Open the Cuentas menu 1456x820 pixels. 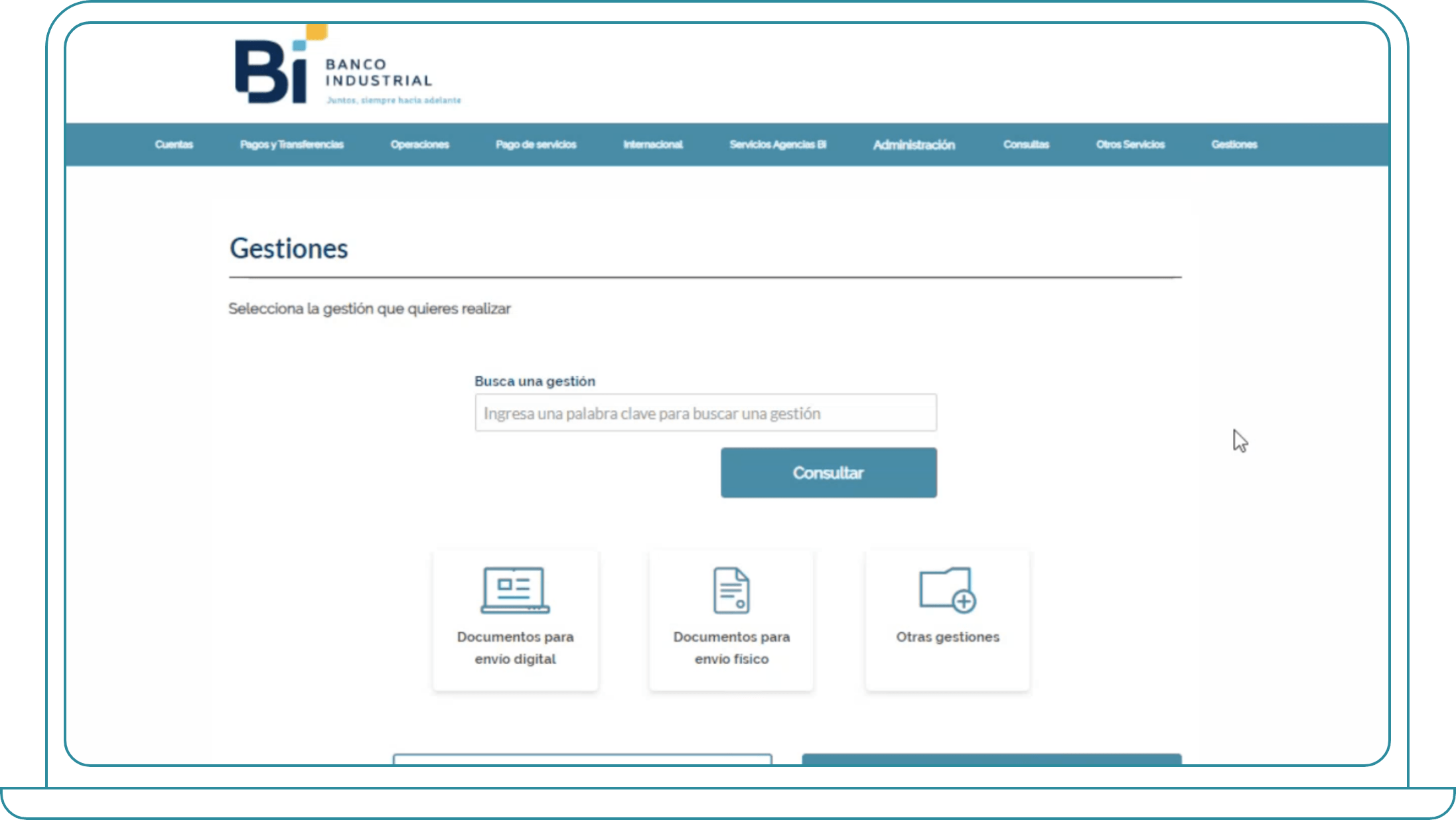pyautogui.click(x=174, y=145)
